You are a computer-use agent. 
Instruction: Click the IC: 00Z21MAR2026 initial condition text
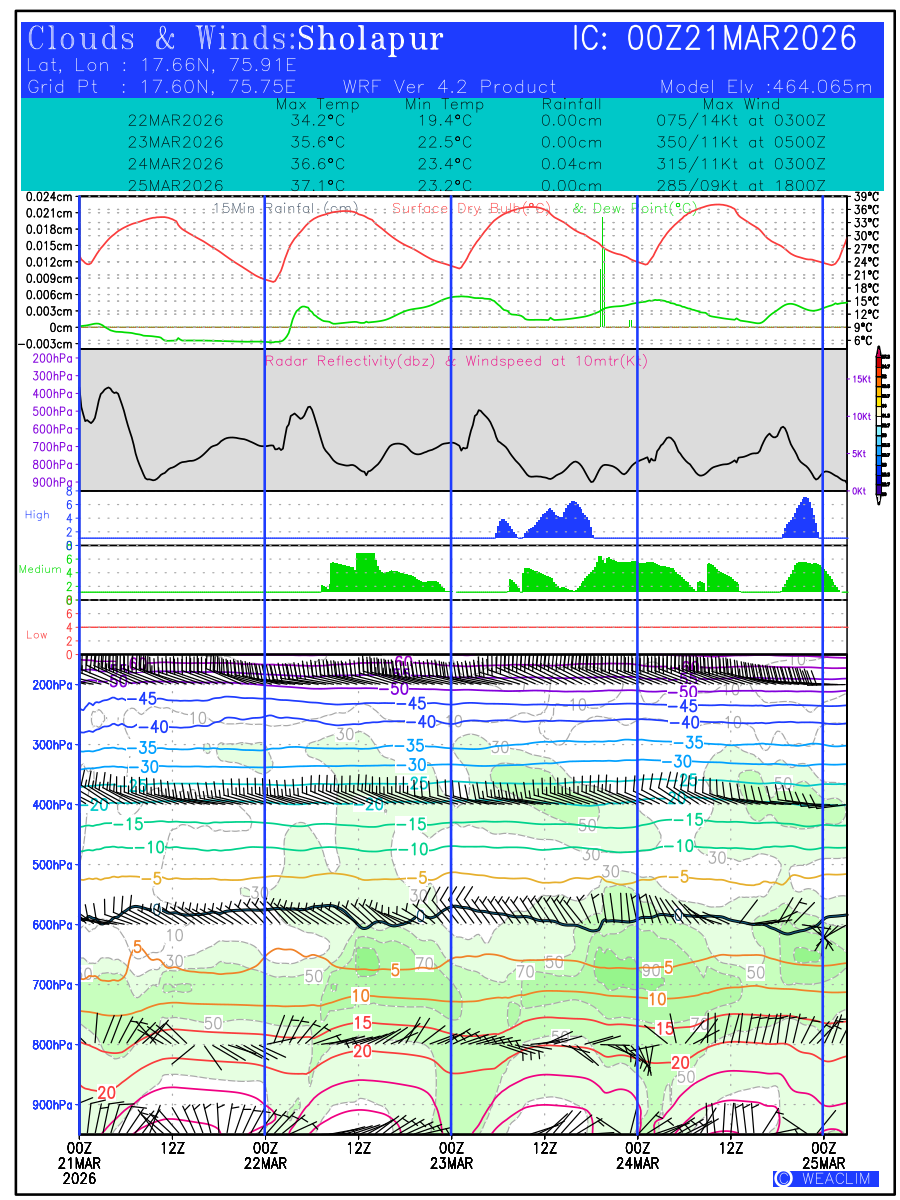(x=714, y=39)
